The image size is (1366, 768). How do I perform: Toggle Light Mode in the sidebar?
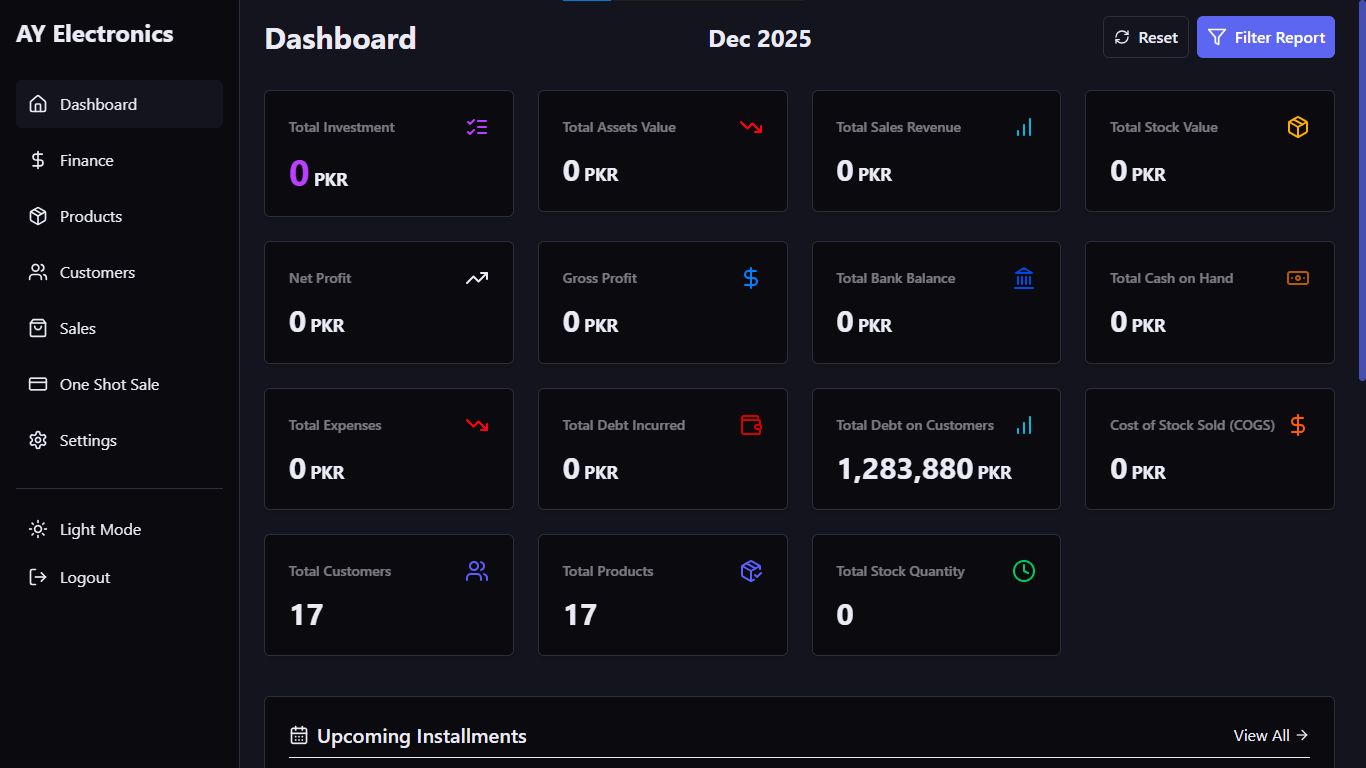pyautogui.click(x=100, y=529)
